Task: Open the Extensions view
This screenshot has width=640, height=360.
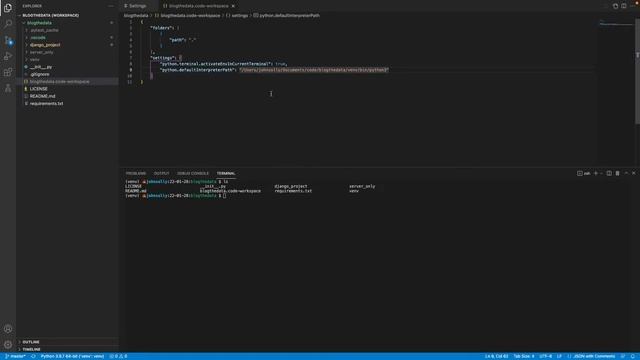Action: tap(8, 72)
